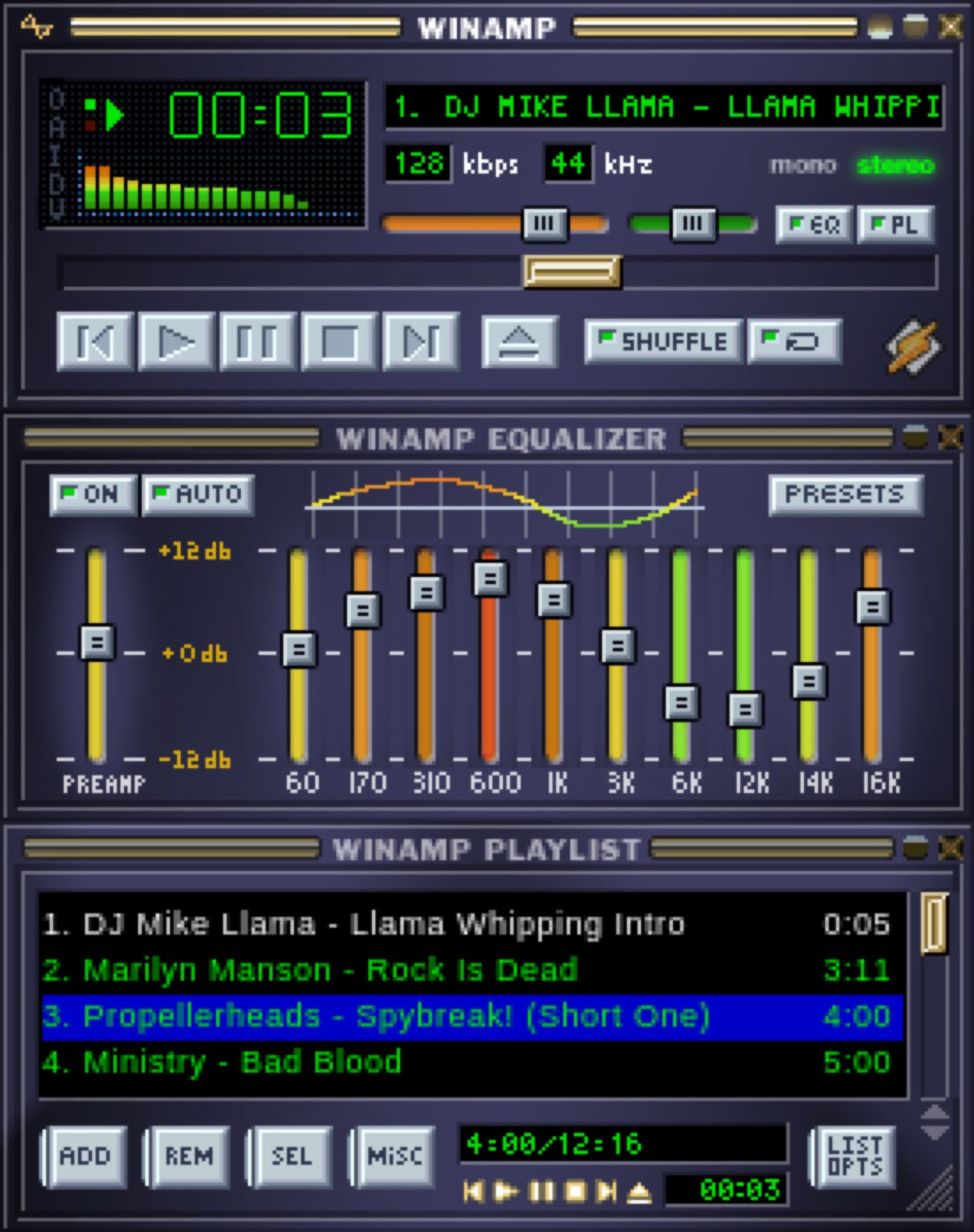Toggle the AUTO equalizer setting

(198, 495)
